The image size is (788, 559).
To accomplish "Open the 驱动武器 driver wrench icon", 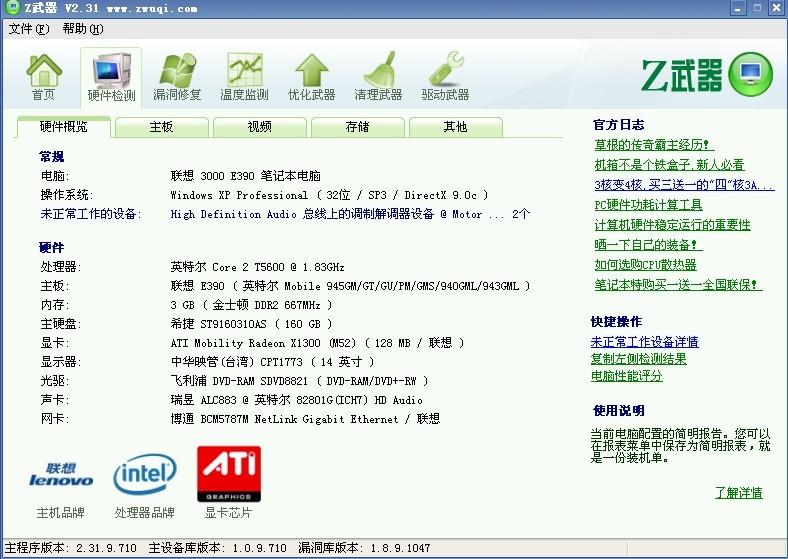I will (x=445, y=77).
